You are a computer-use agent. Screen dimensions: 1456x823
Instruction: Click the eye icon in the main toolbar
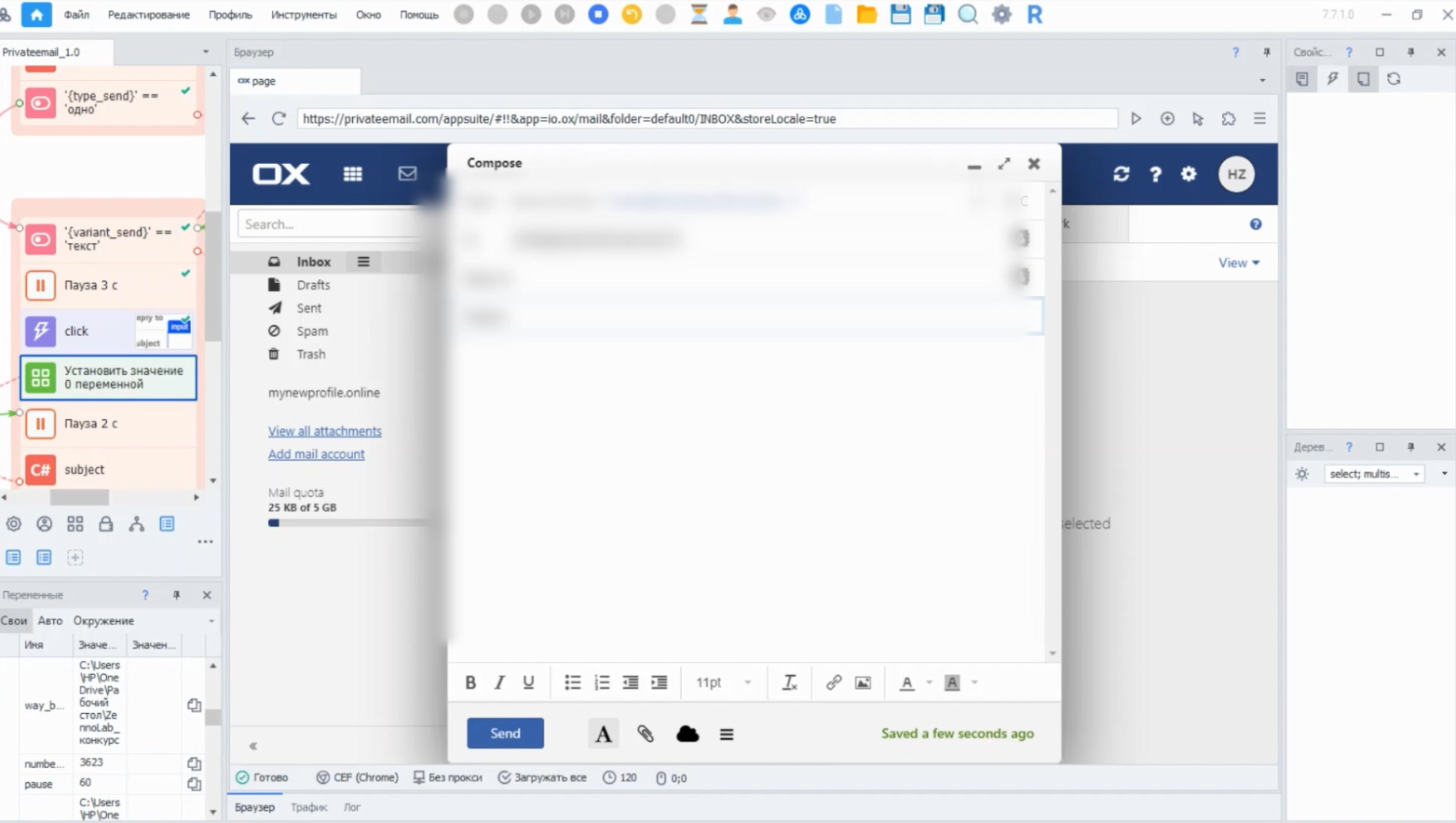click(x=766, y=14)
